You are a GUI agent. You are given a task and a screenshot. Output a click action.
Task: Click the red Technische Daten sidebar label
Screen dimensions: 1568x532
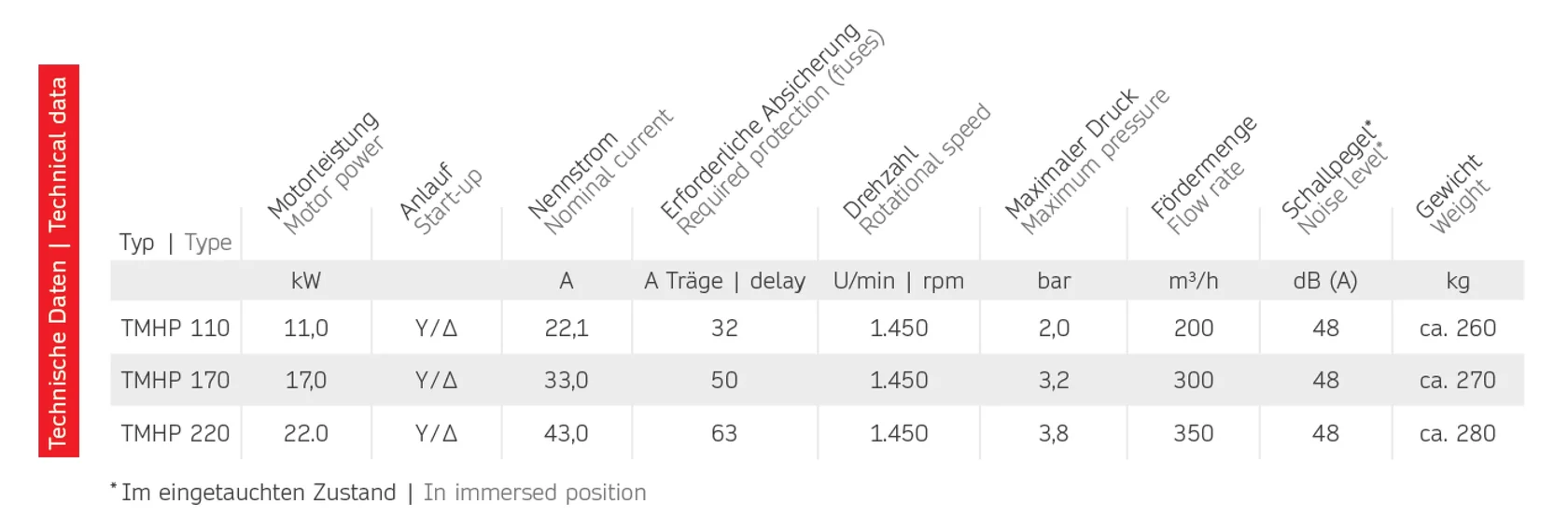(59, 260)
